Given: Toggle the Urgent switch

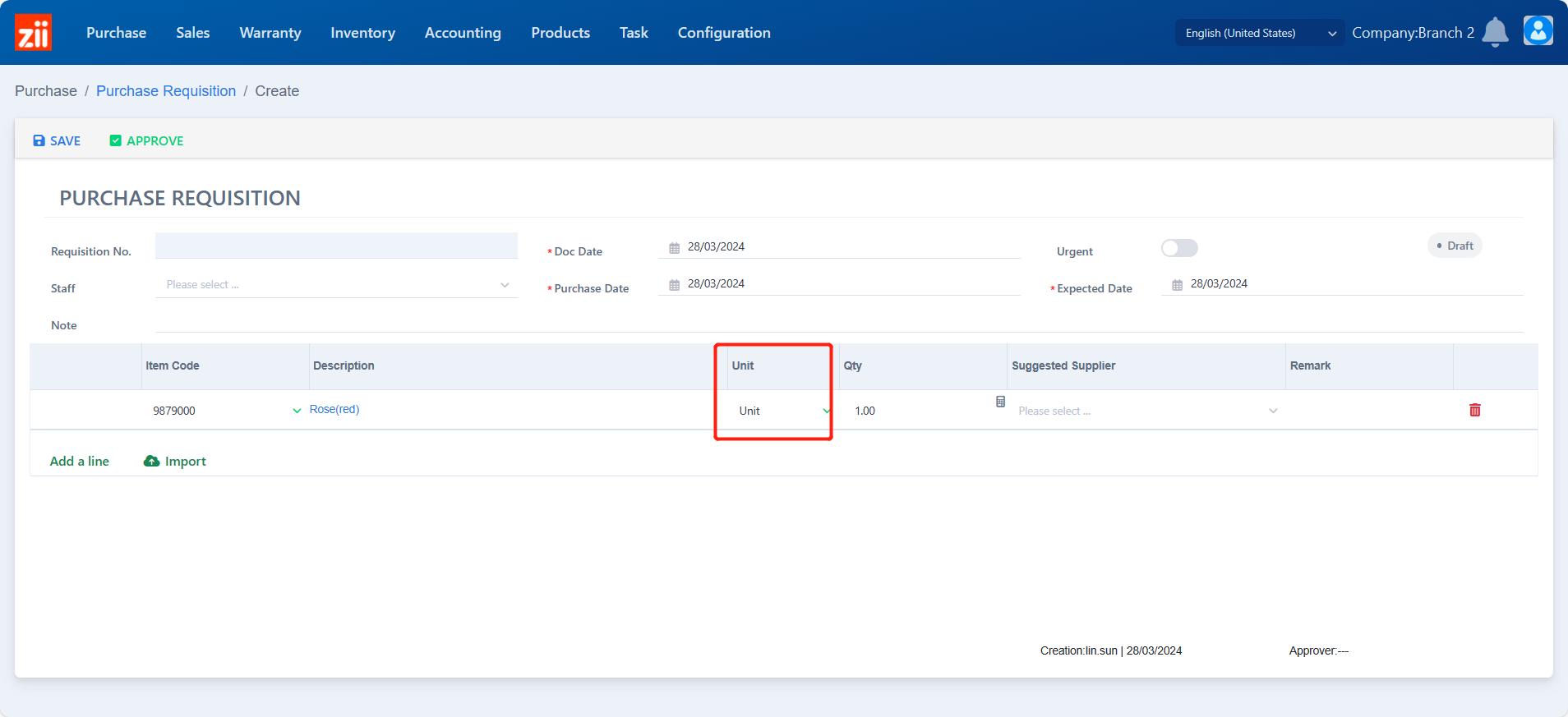Looking at the screenshot, I should [1179, 248].
